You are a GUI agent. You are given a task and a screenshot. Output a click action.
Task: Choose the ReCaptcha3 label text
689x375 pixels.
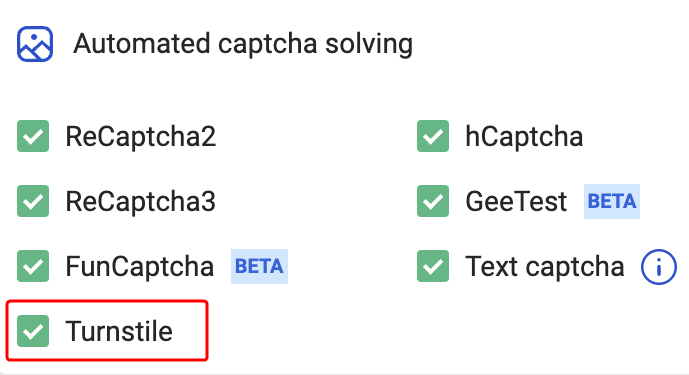141,201
